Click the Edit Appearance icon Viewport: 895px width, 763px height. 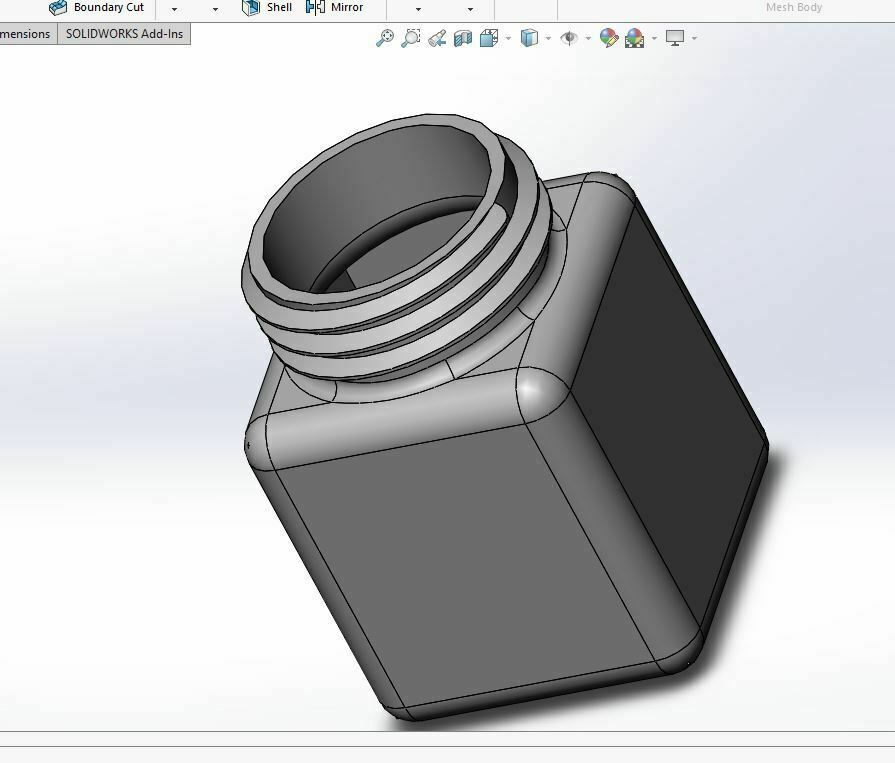(x=609, y=38)
